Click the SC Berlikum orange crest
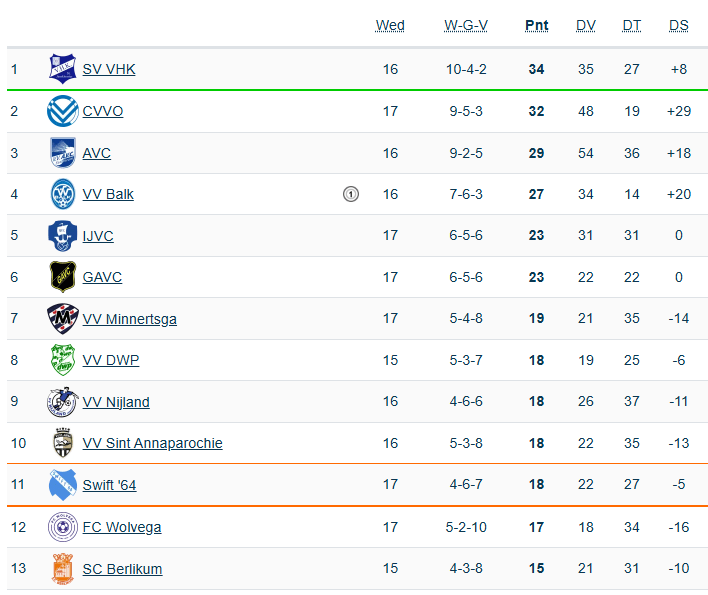 point(63,569)
